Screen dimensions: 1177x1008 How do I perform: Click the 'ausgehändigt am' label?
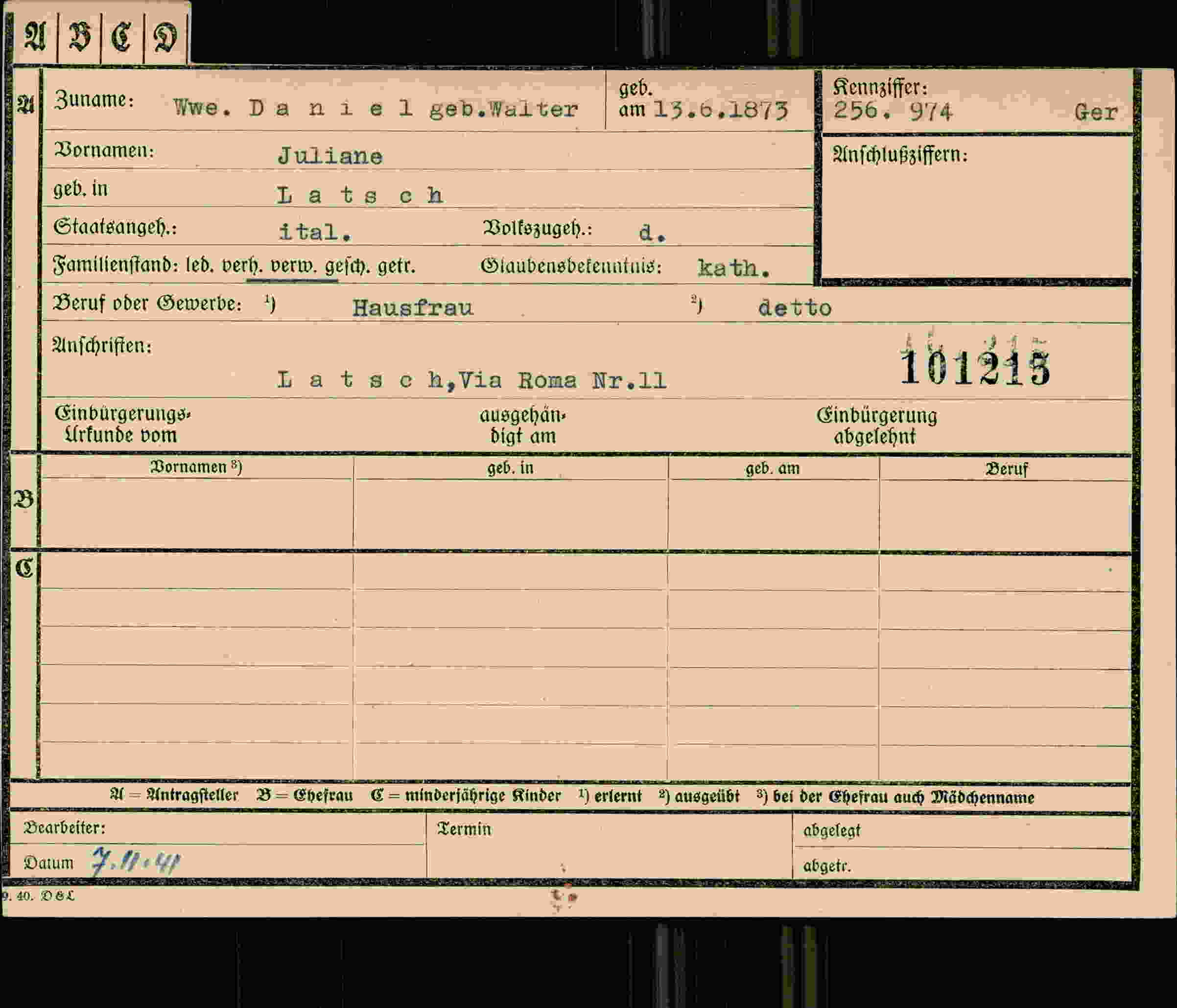click(x=523, y=426)
